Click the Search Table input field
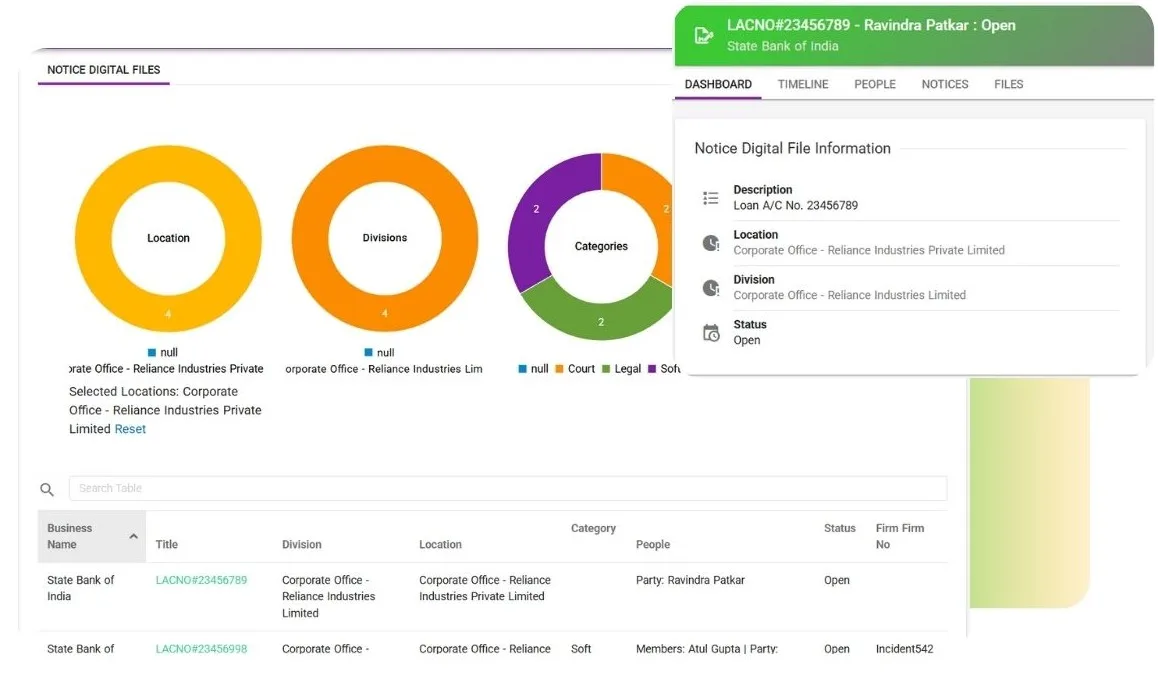The image size is (1158, 689). point(507,488)
